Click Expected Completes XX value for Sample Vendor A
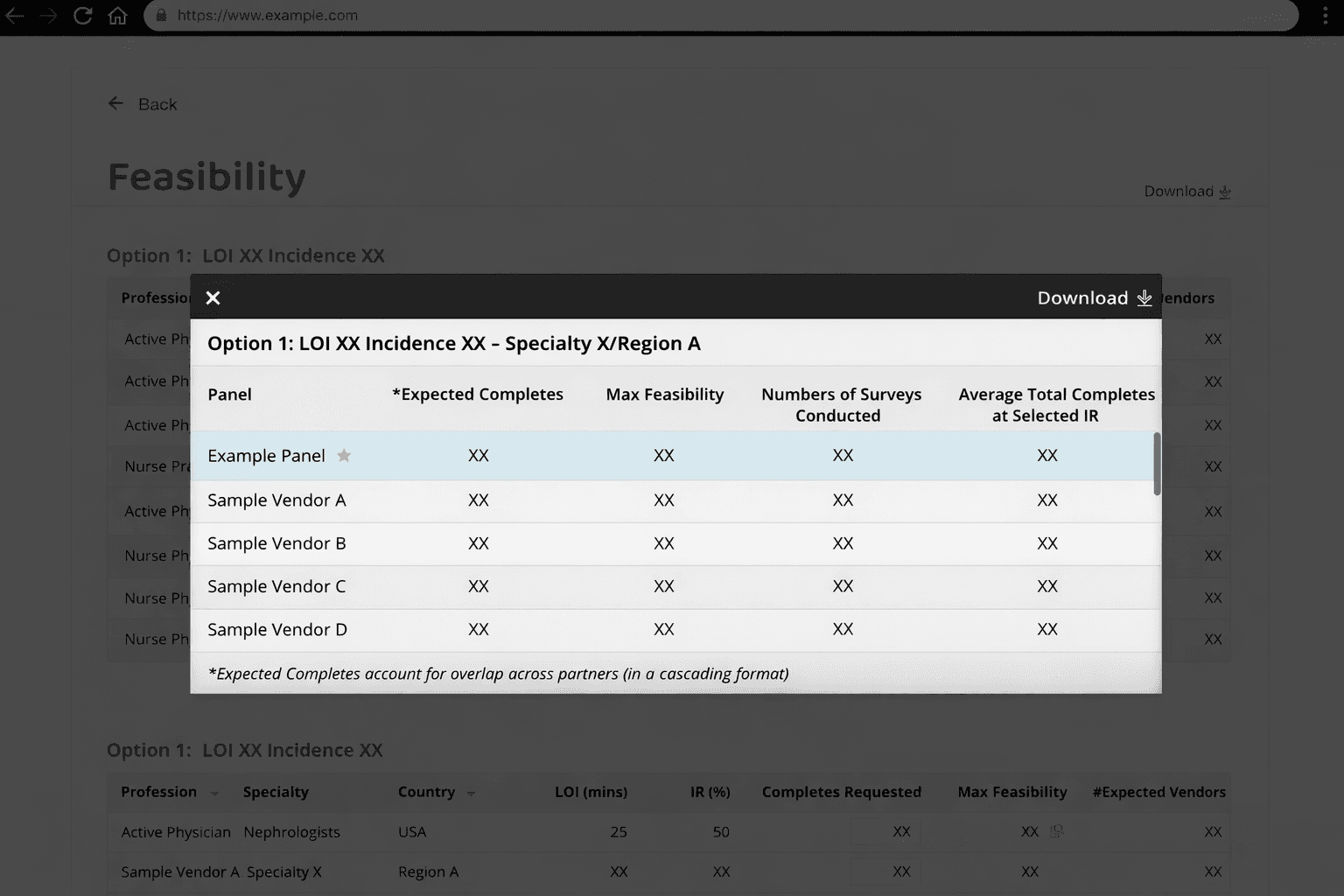The width and height of the screenshot is (1344, 896). 478,500
